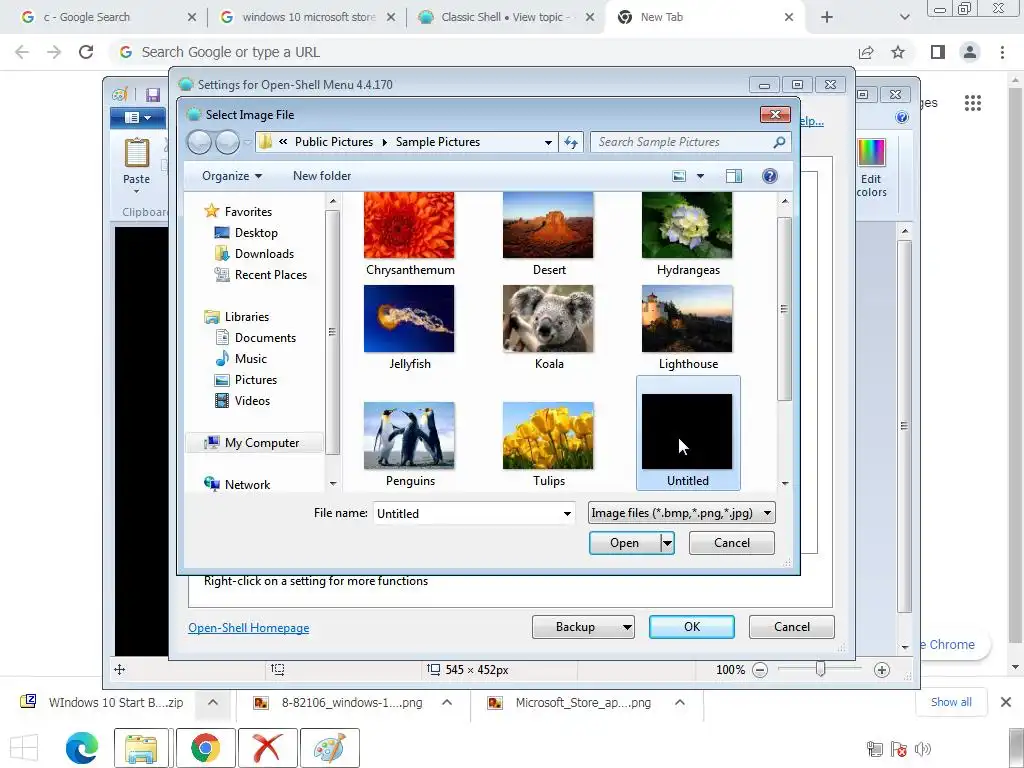The width and height of the screenshot is (1024, 768).
Task: Change view with the views icon
Action: (x=679, y=176)
